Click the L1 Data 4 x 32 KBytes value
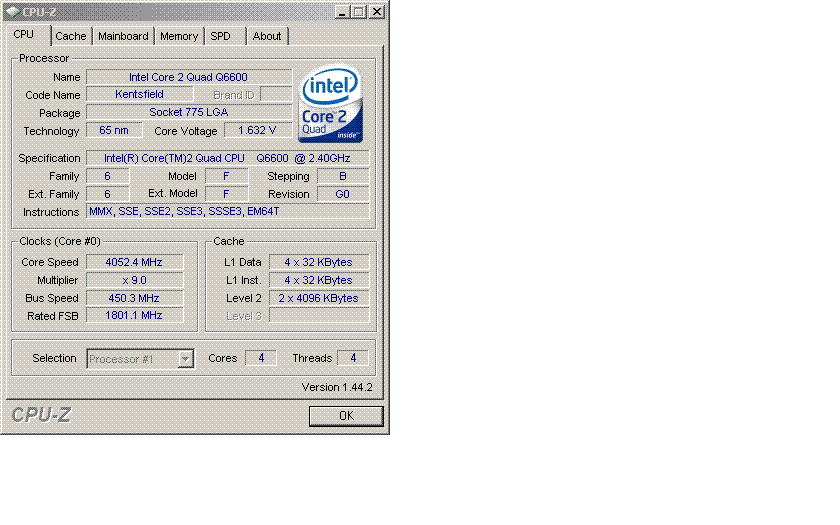 319,262
